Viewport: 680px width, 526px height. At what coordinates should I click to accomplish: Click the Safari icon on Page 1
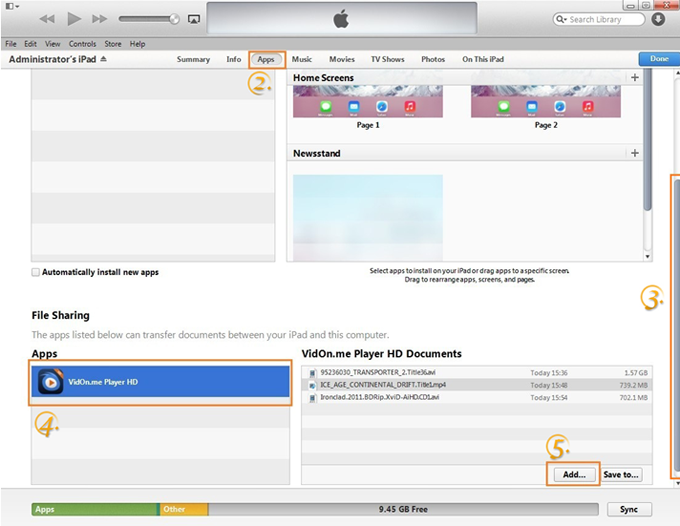tap(382, 107)
